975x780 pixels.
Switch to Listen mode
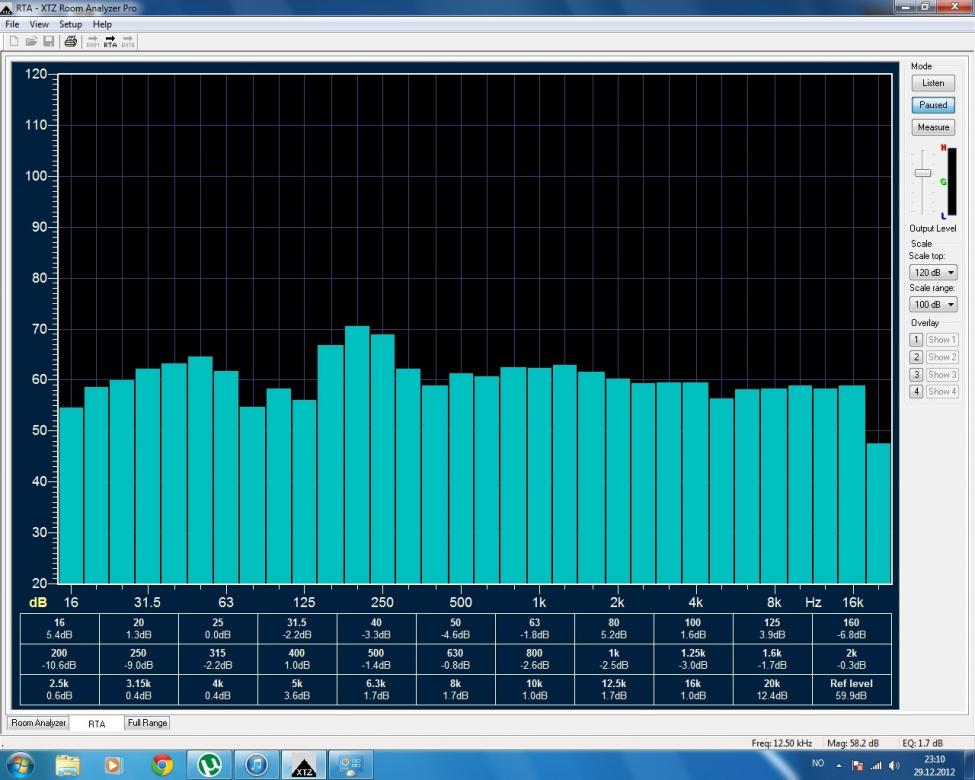pyautogui.click(x=932, y=83)
